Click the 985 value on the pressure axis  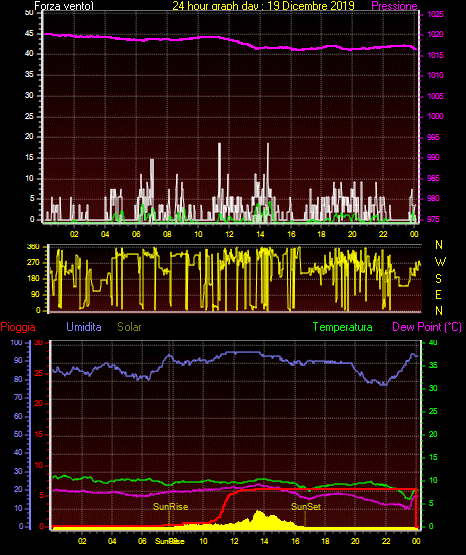[x=433, y=178]
